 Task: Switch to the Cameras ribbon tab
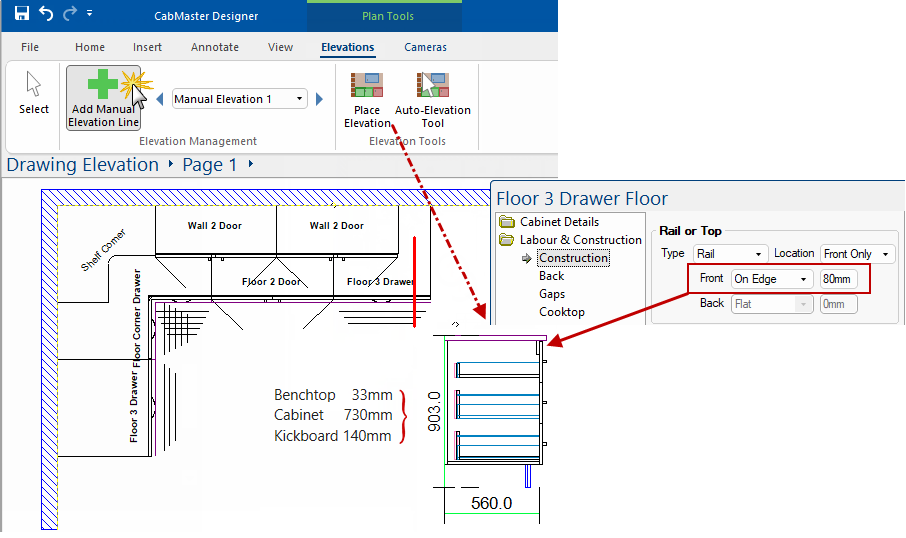(425, 47)
